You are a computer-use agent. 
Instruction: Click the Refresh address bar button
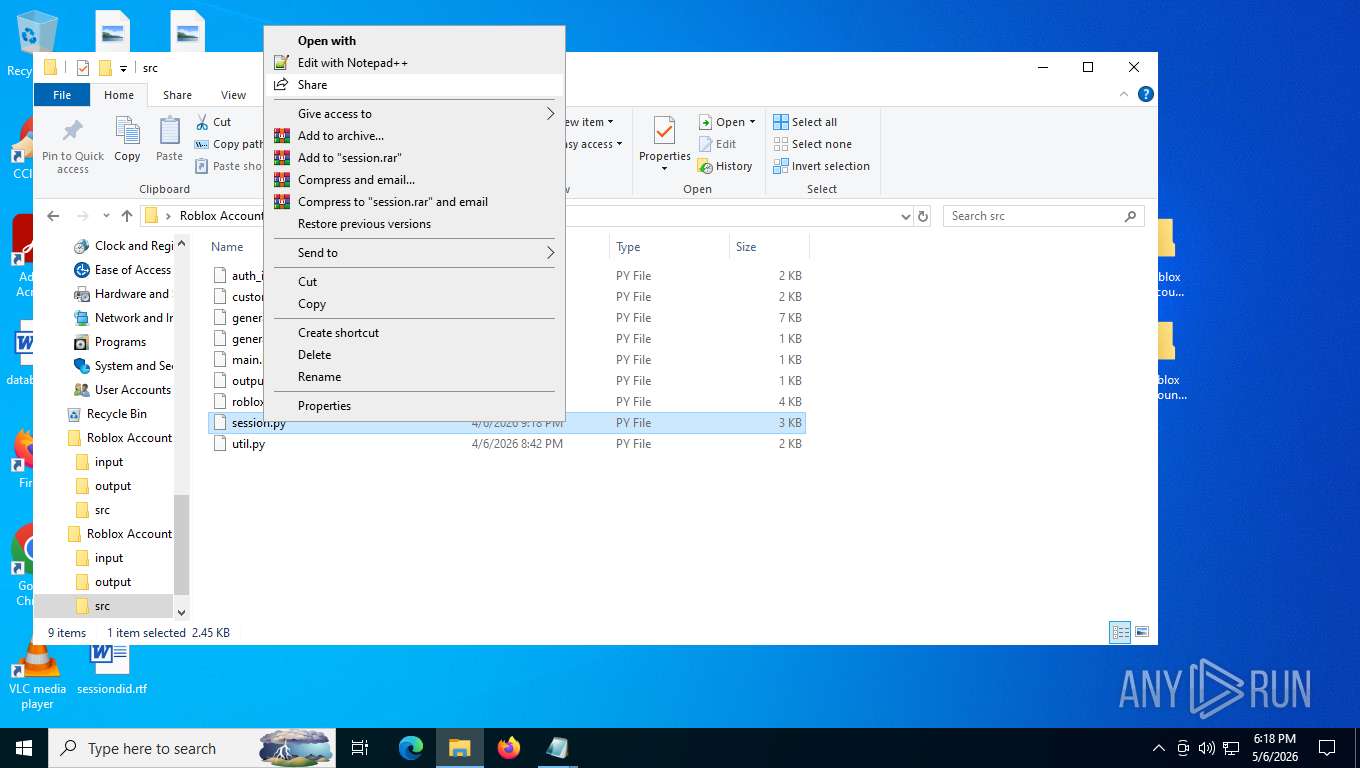pos(923,216)
